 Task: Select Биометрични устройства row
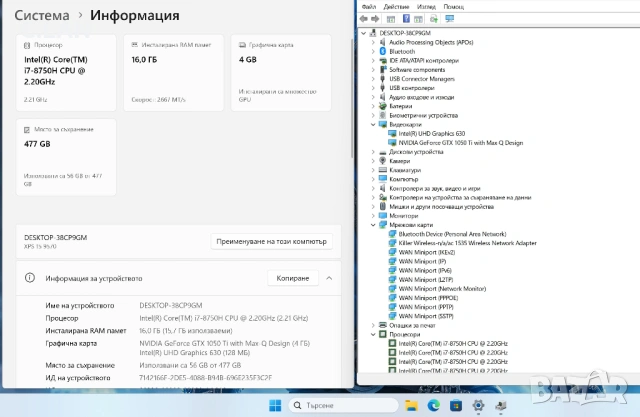[x=423, y=115]
